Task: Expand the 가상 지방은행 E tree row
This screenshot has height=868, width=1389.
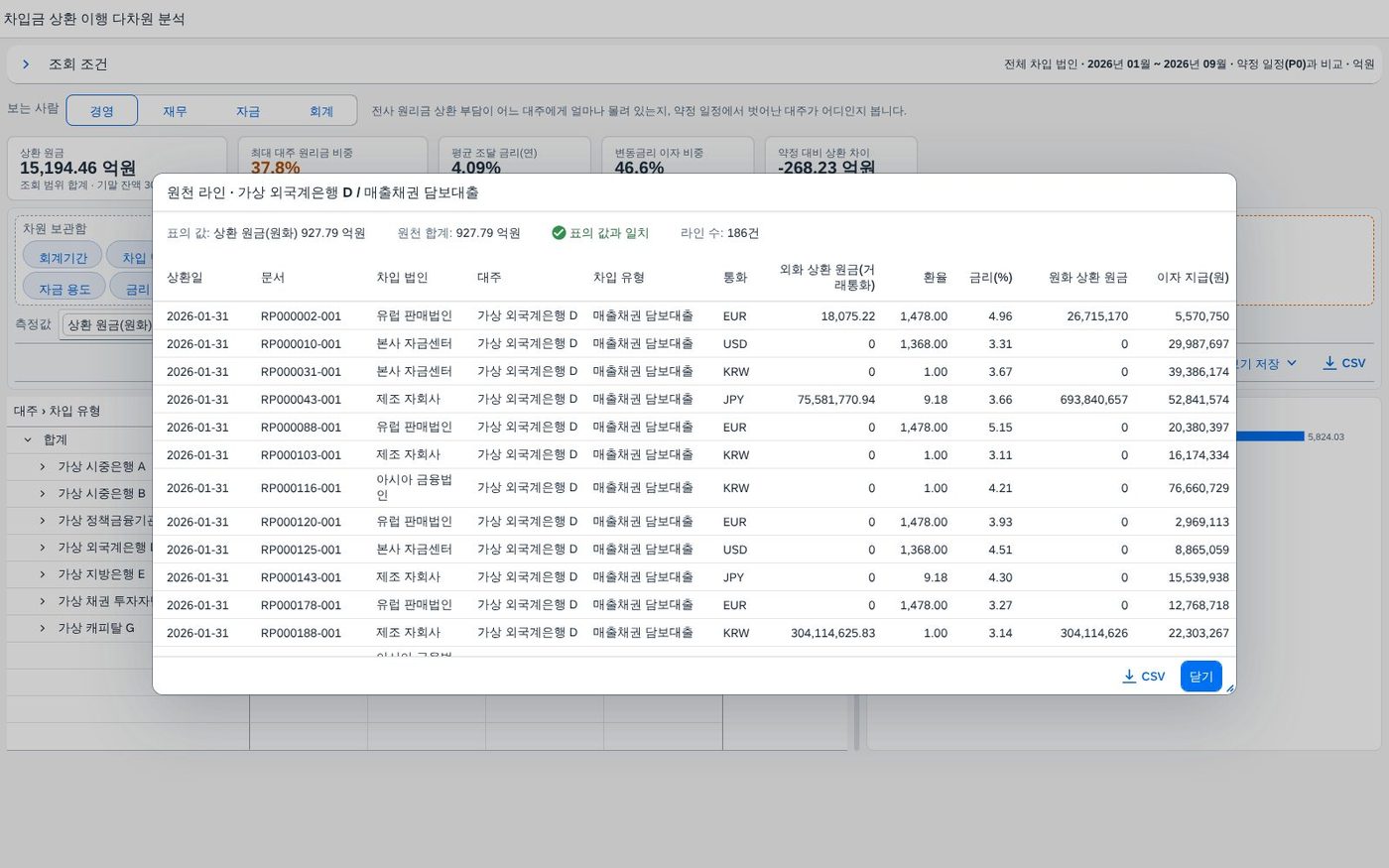Action: pyautogui.click(x=43, y=574)
